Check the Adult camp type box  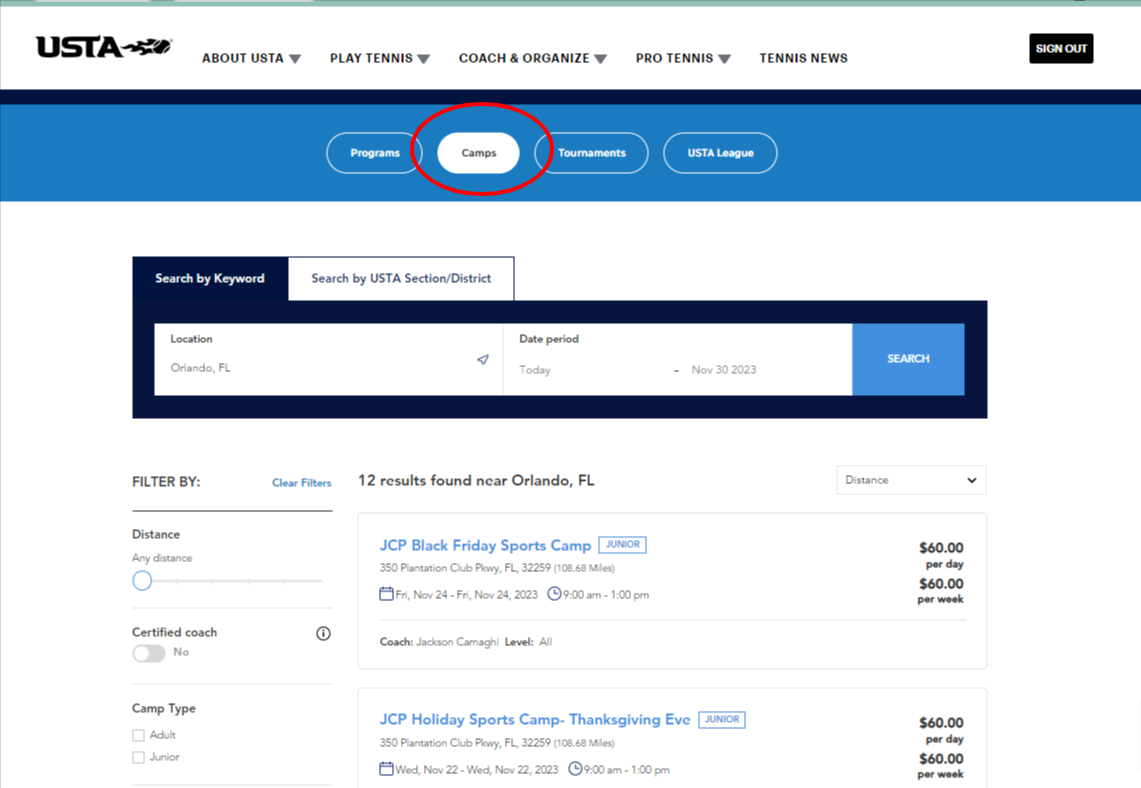point(138,735)
